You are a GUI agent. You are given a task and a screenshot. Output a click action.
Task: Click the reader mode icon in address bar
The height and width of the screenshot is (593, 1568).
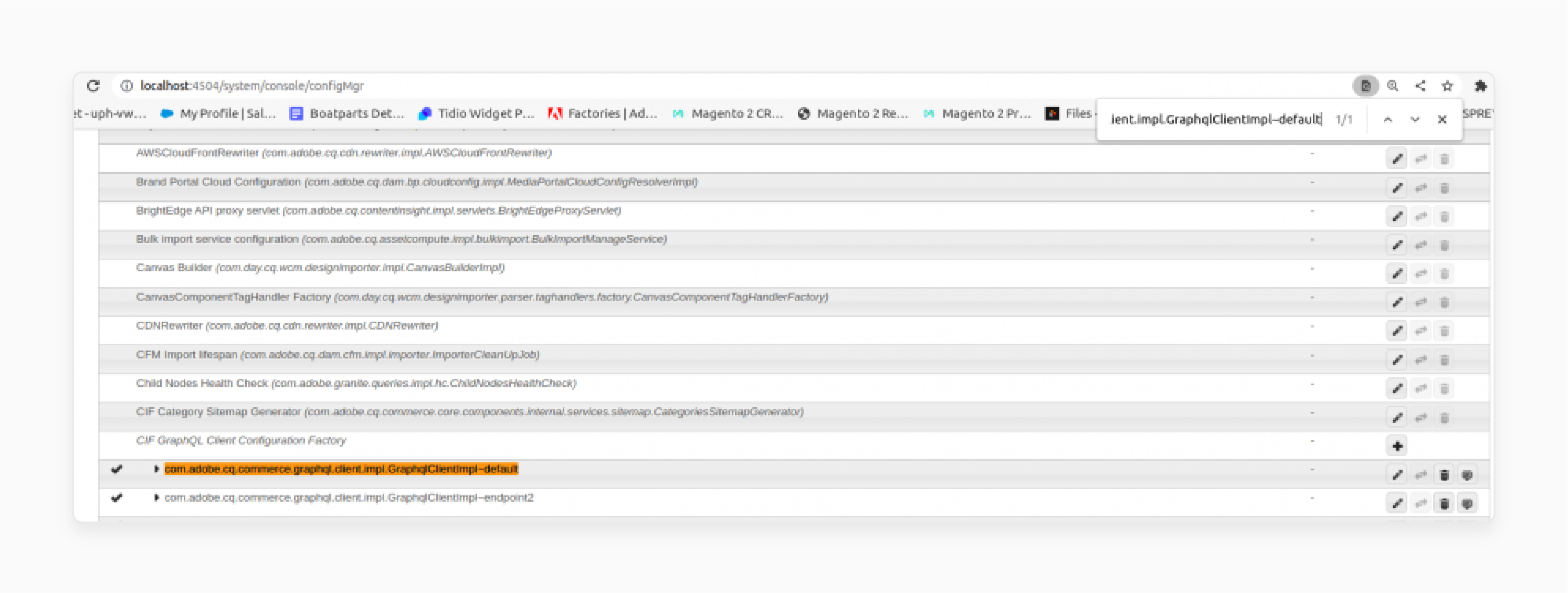[x=1365, y=86]
